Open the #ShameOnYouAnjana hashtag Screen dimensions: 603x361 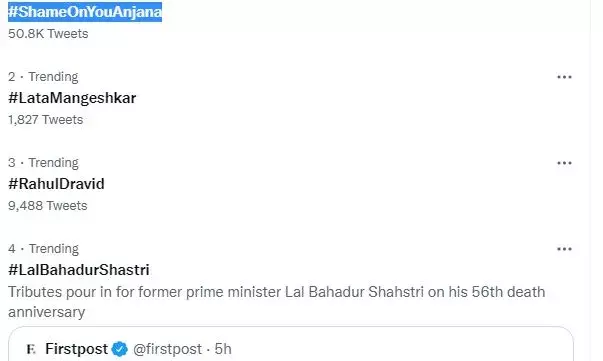pos(85,12)
